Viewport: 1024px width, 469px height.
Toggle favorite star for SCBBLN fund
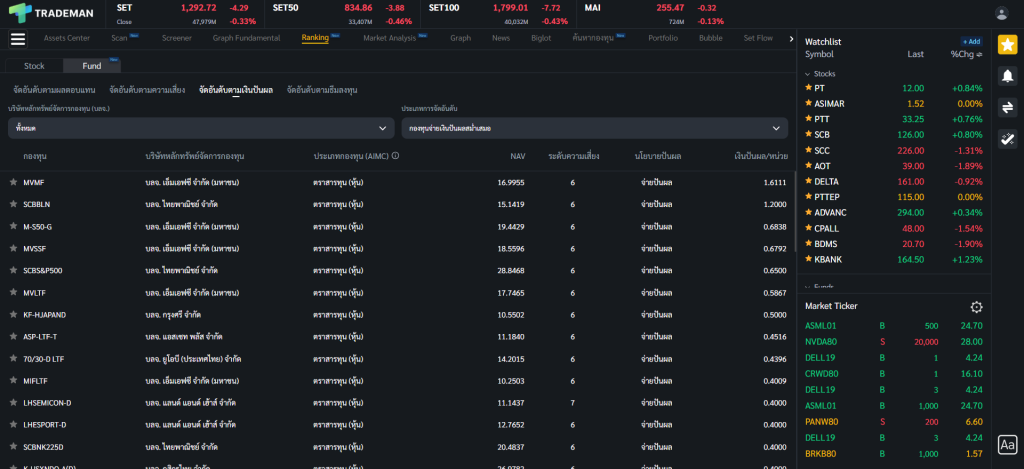13,205
